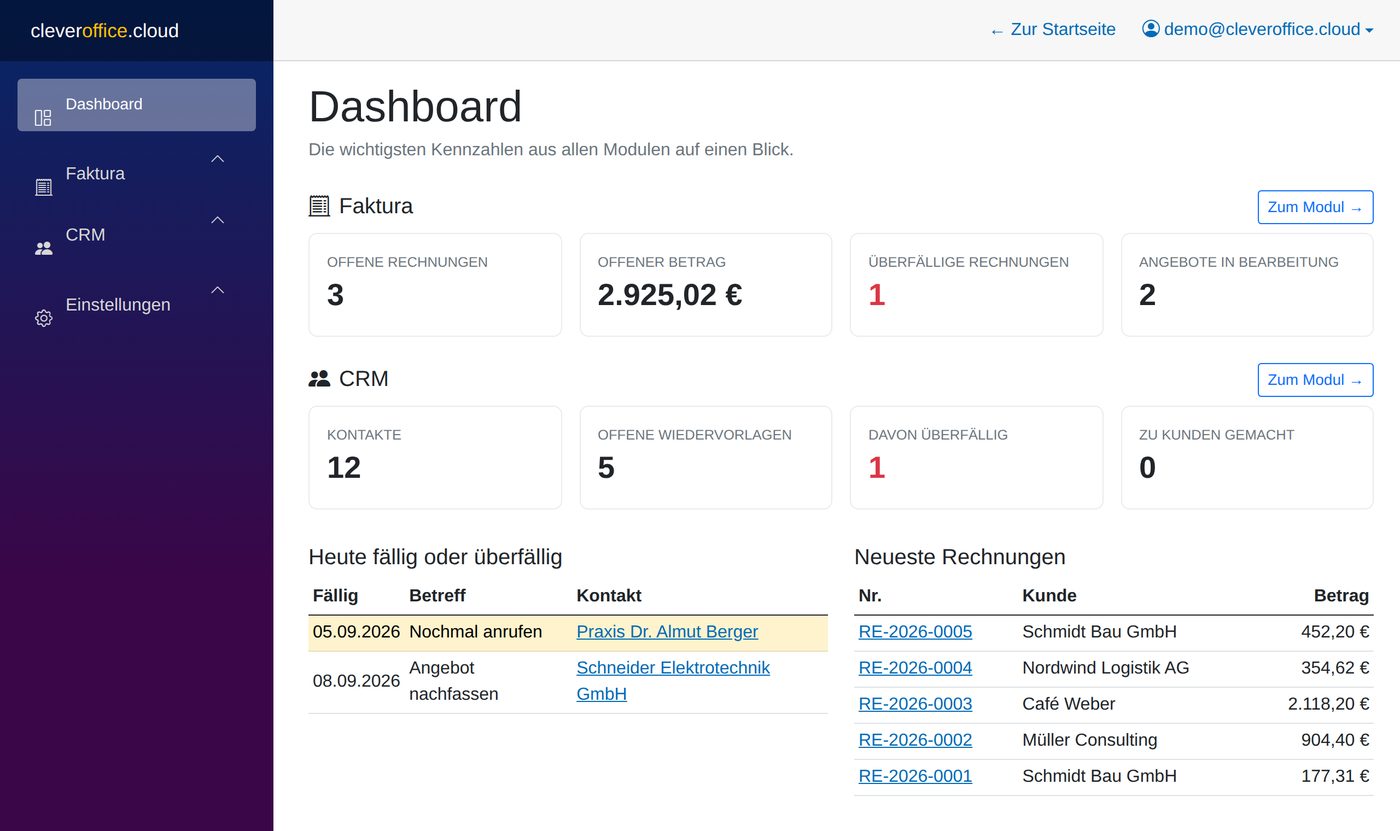1400x831 pixels.
Task: Open invoice RE-2026-0002
Action: (x=915, y=740)
